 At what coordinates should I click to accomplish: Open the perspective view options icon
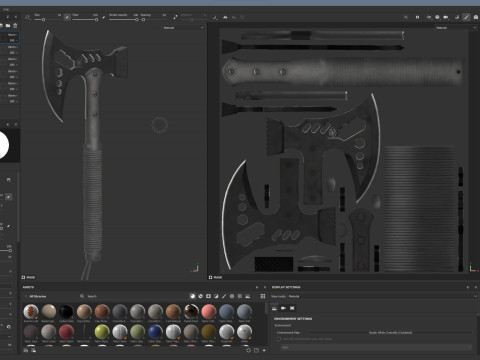[429, 17]
